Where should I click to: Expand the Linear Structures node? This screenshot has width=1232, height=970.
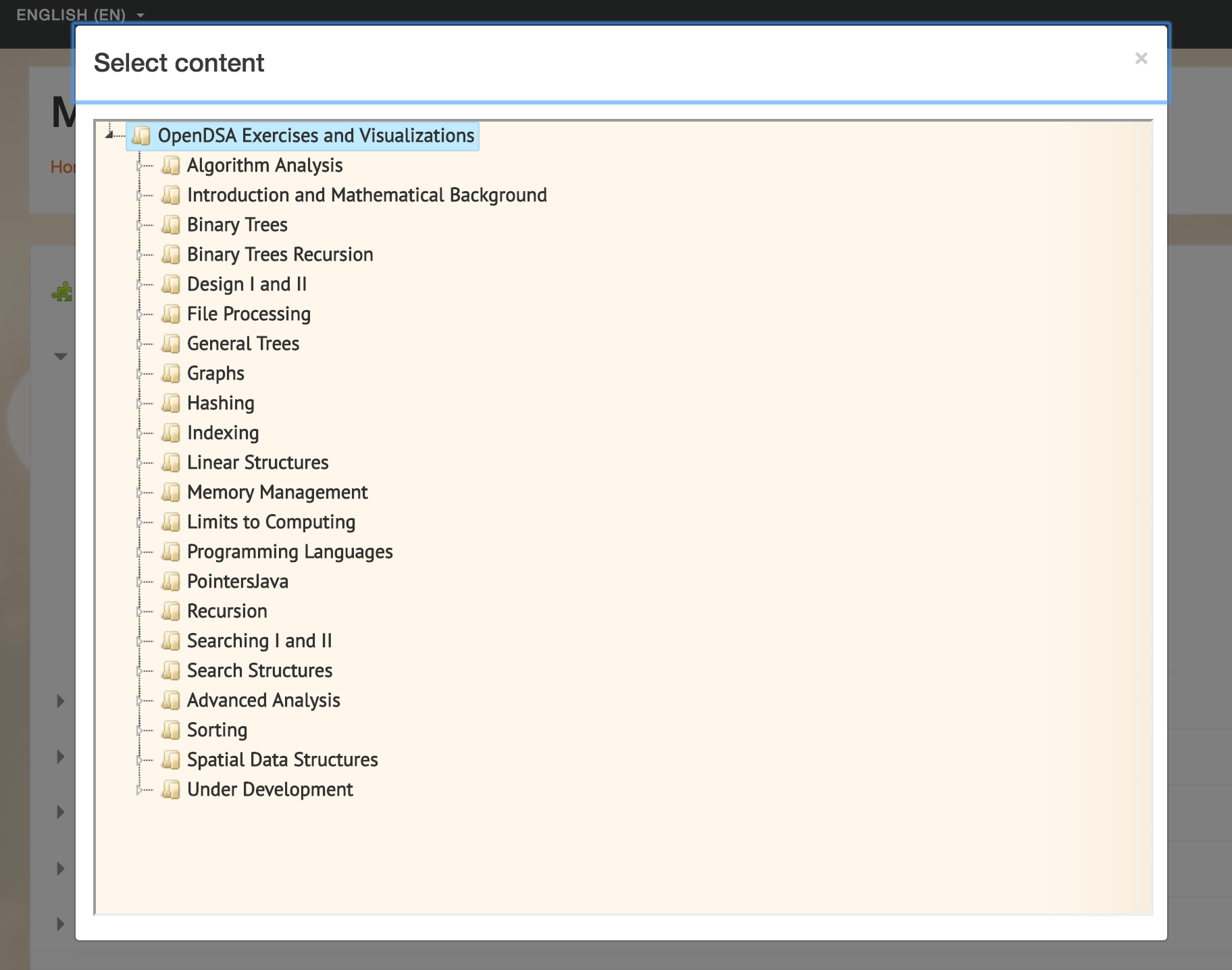[139, 463]
